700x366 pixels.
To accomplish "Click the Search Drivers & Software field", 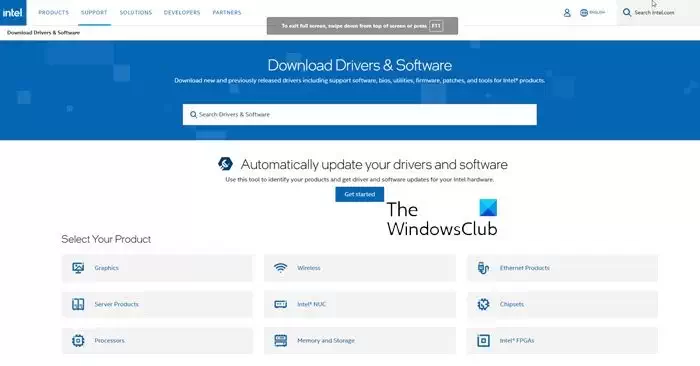I will pyautogui.click(x=359, y=115).
